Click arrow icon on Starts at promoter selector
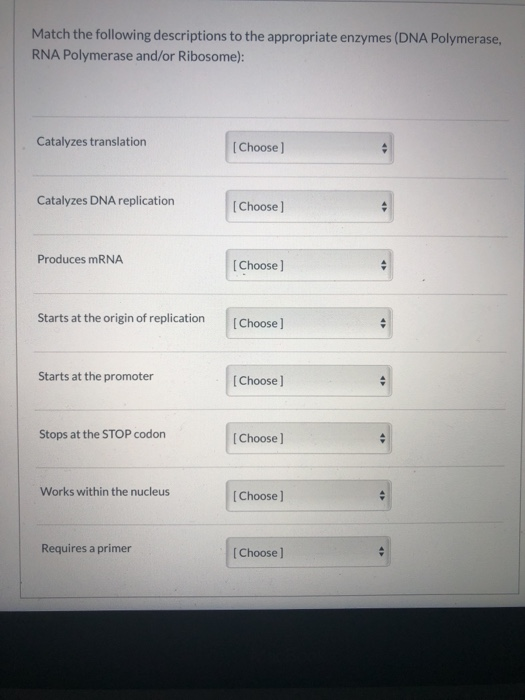 (x=383, y=381)
